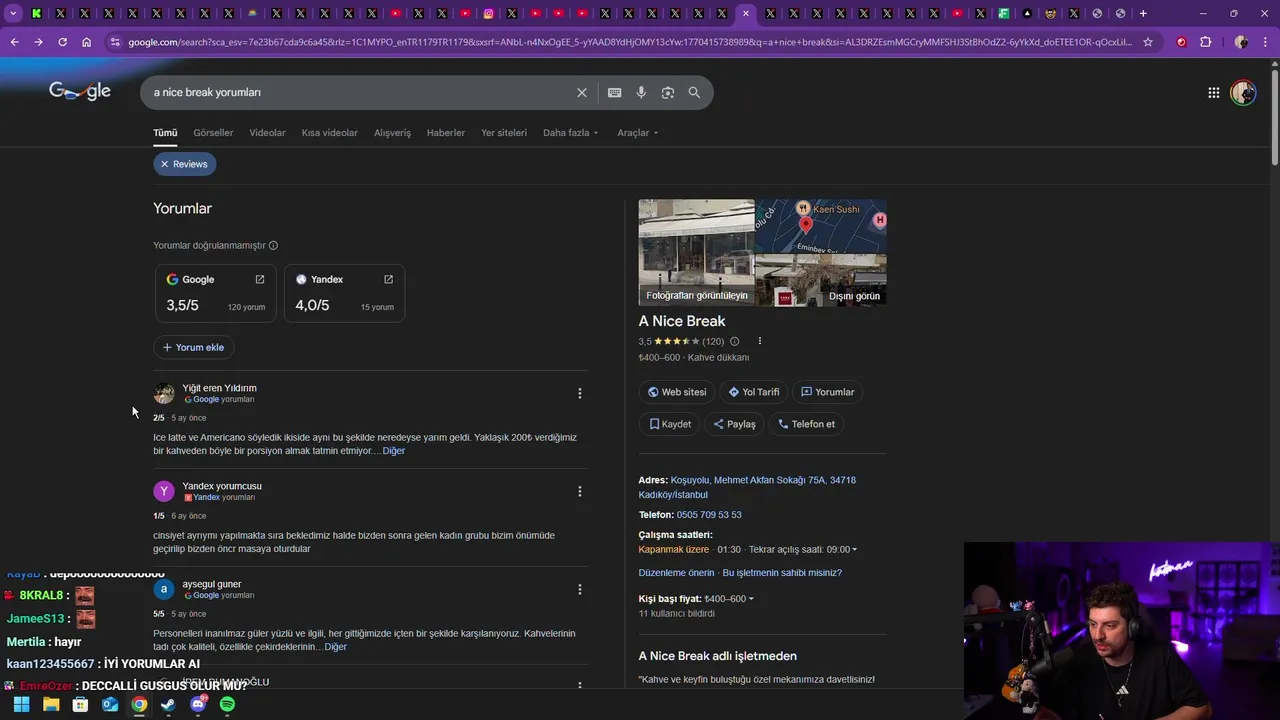The image size is (1280, 720).
Task: Open more options for Yiğit eren Yıldırım review
Action: coord(579,393)
